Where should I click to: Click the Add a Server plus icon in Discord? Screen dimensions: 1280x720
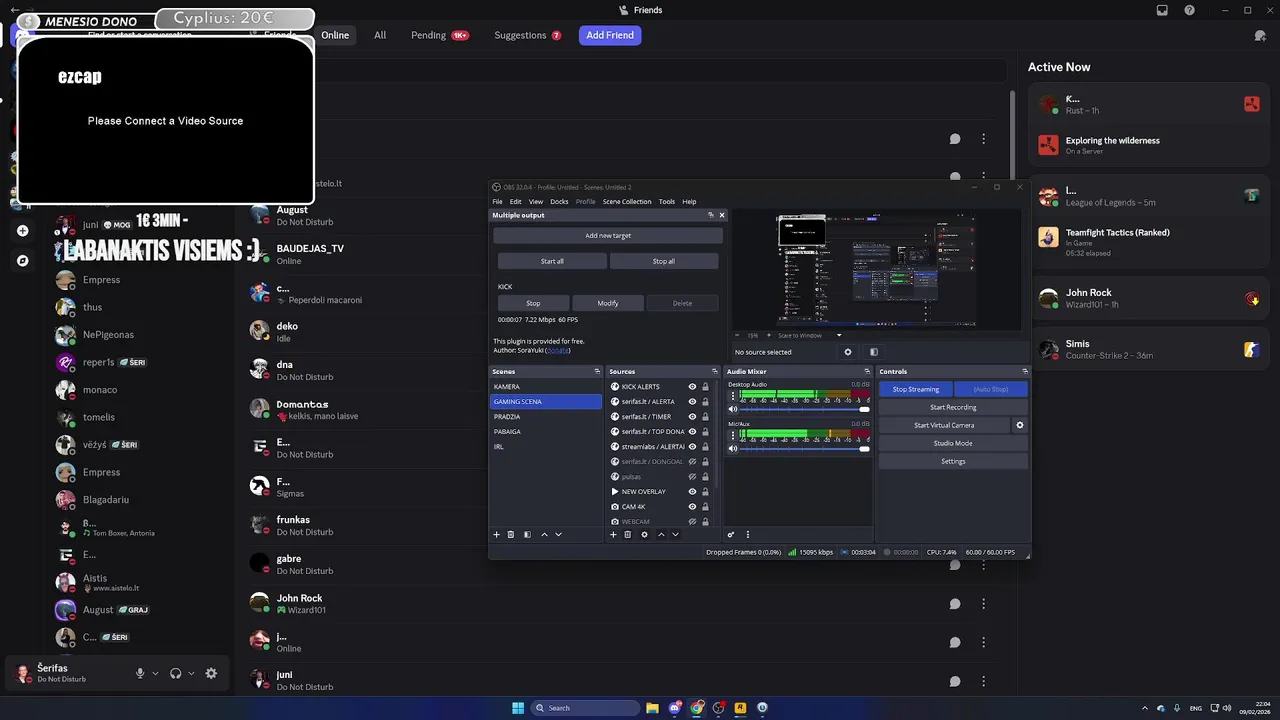[22, 231]
